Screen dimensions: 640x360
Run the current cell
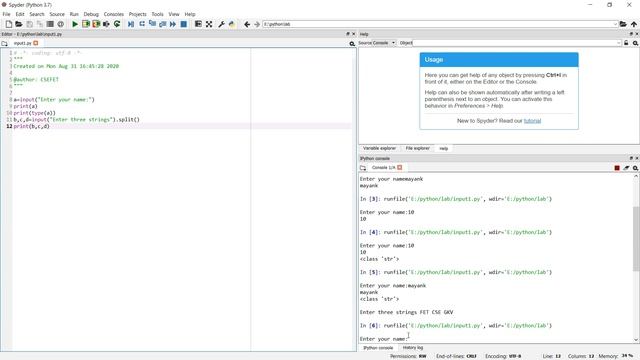(86, 24)
